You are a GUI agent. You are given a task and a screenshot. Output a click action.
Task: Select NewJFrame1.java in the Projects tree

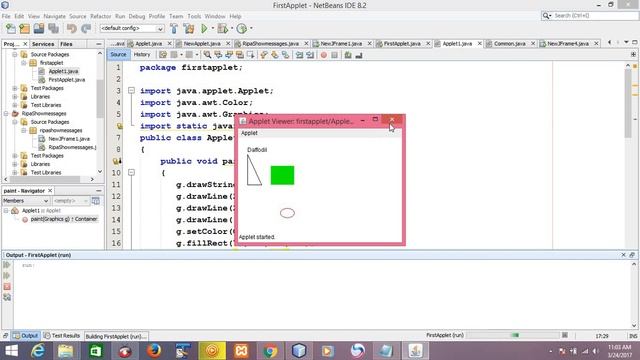(x=69, y=139)
